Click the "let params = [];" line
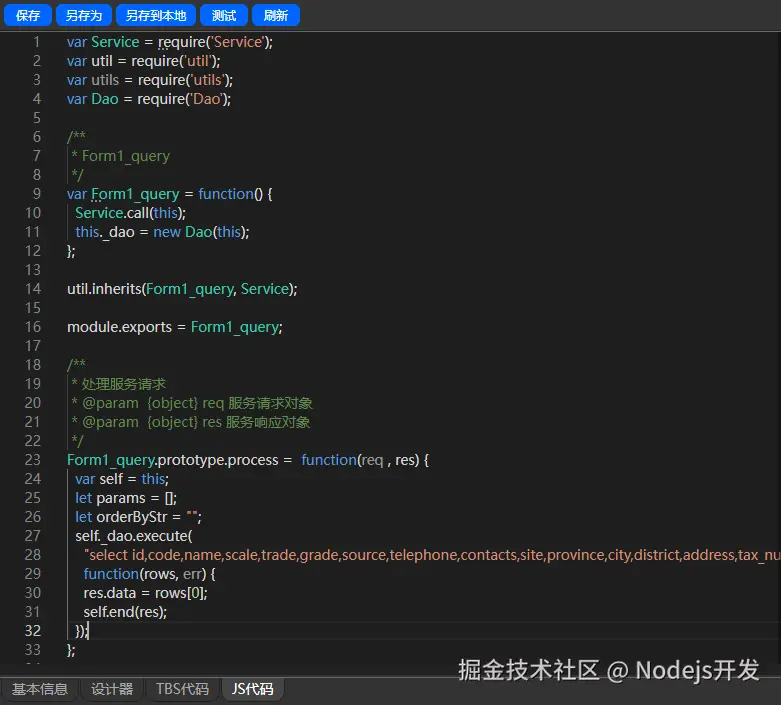Image resolution: width=781 pixels, height=705 pixels. [x=126, y=498]
